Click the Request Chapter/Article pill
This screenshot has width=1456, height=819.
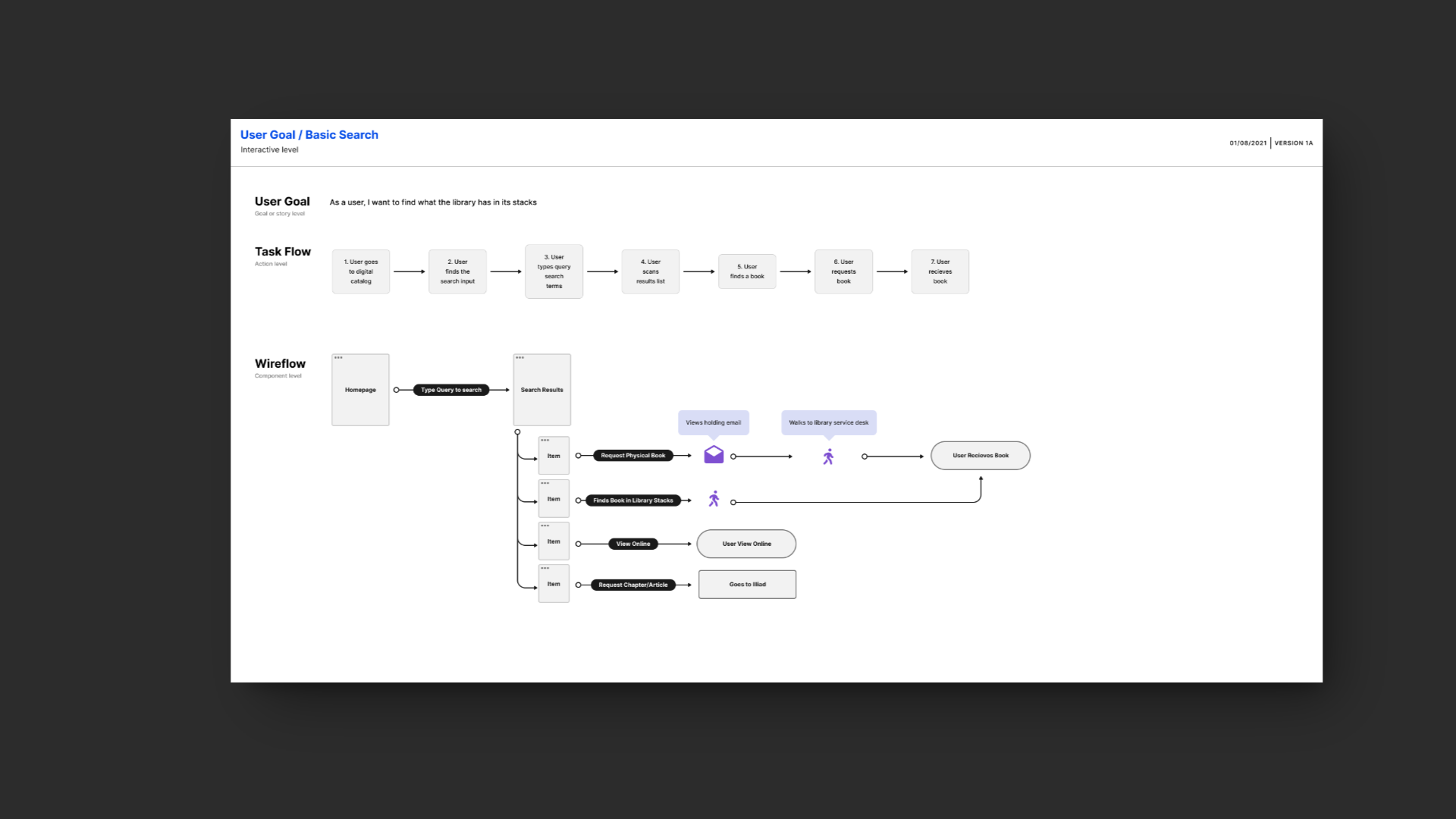coord(632,585)
